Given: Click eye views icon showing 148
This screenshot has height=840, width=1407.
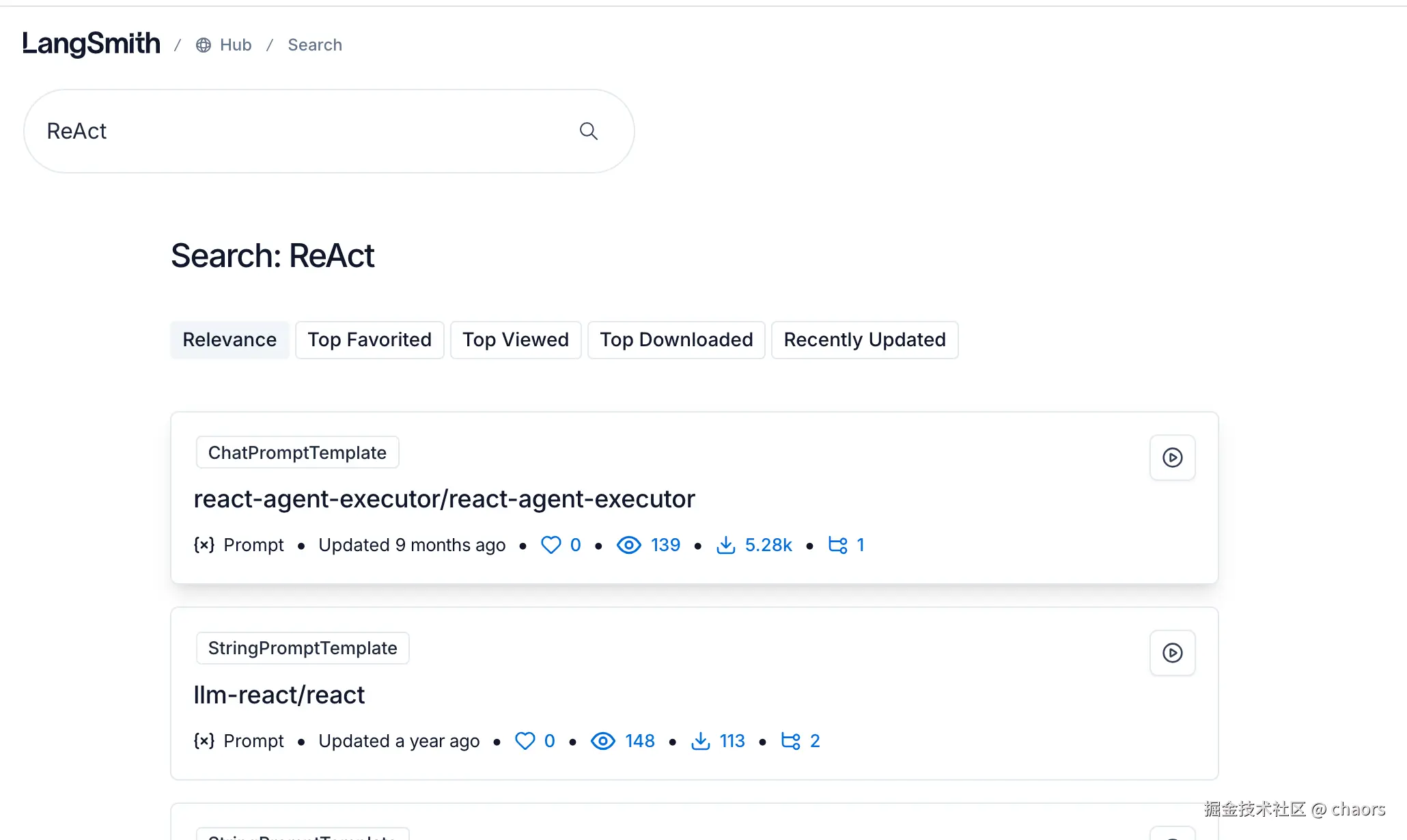Looking at the screenshot, I should [602, 741].
